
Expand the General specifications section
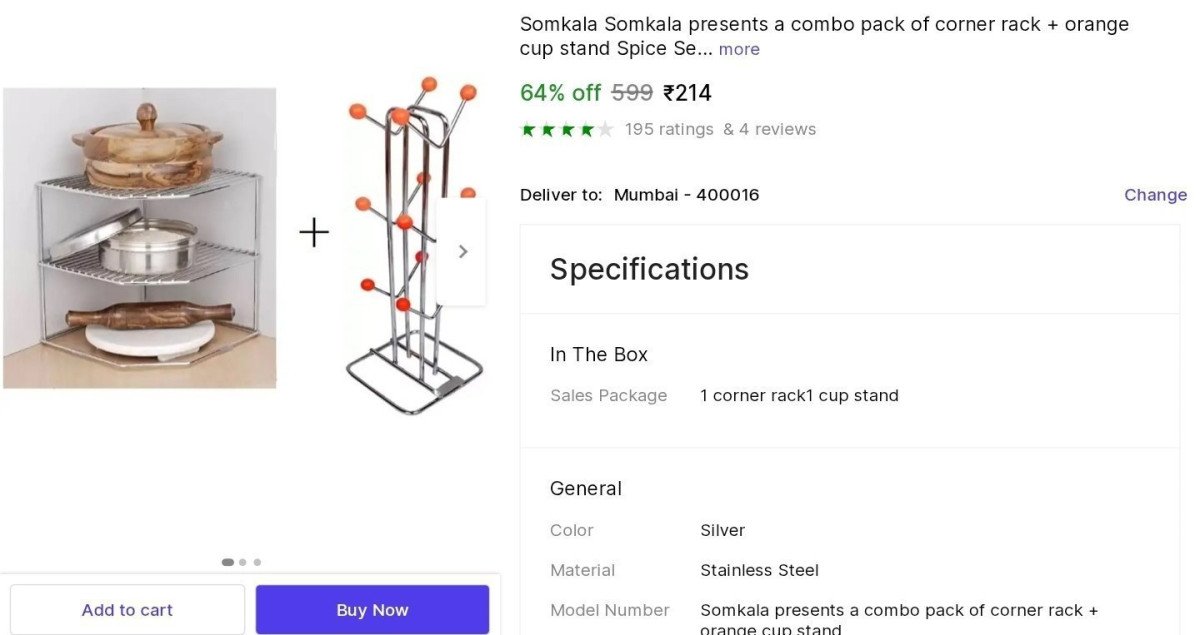[586, 488]
